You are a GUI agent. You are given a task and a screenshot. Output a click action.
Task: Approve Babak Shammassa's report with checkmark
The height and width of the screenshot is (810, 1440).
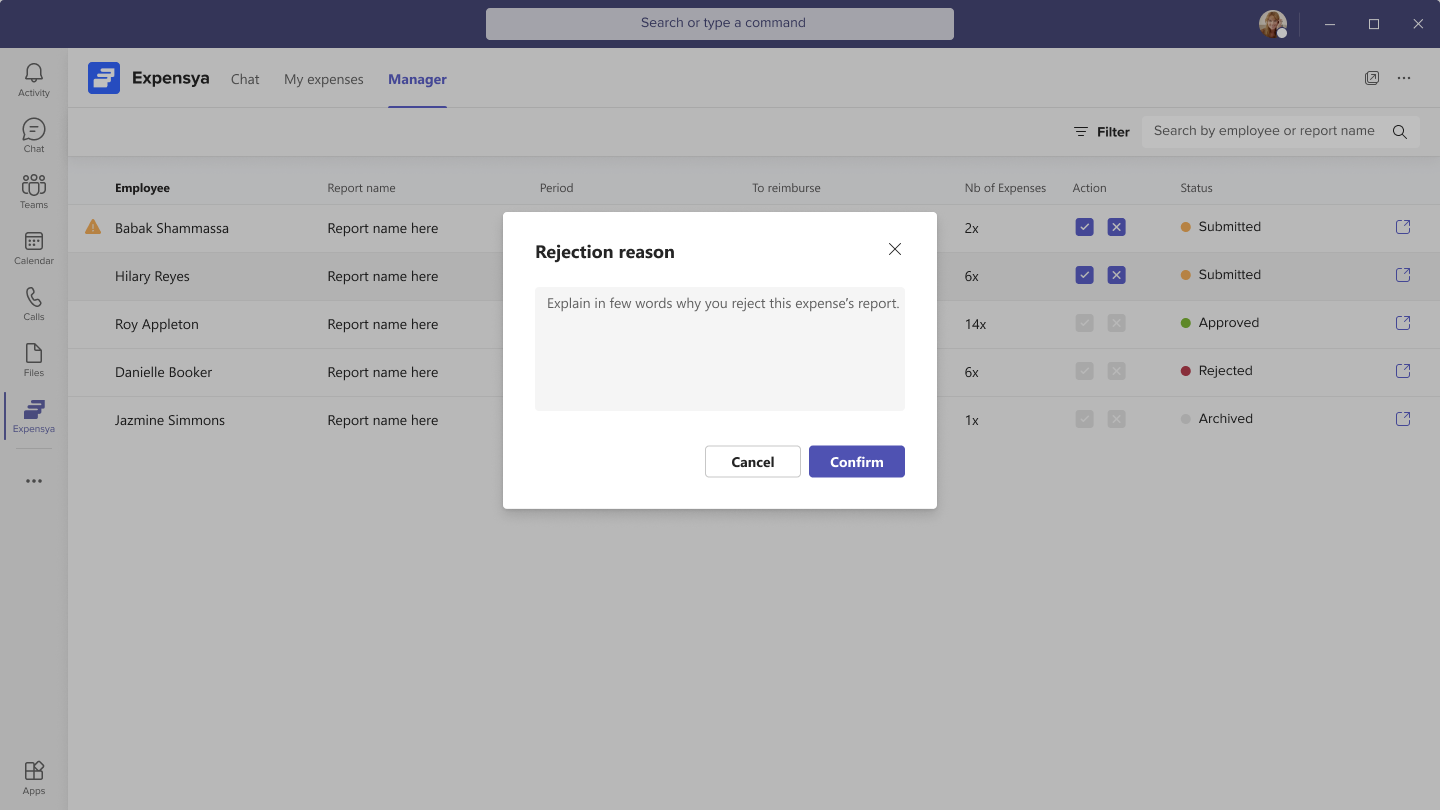[1084, 227]
